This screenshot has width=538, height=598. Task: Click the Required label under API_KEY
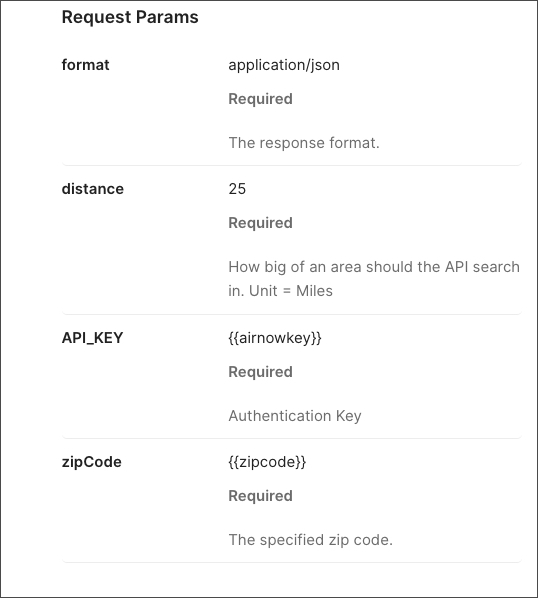tap(260, 372)
